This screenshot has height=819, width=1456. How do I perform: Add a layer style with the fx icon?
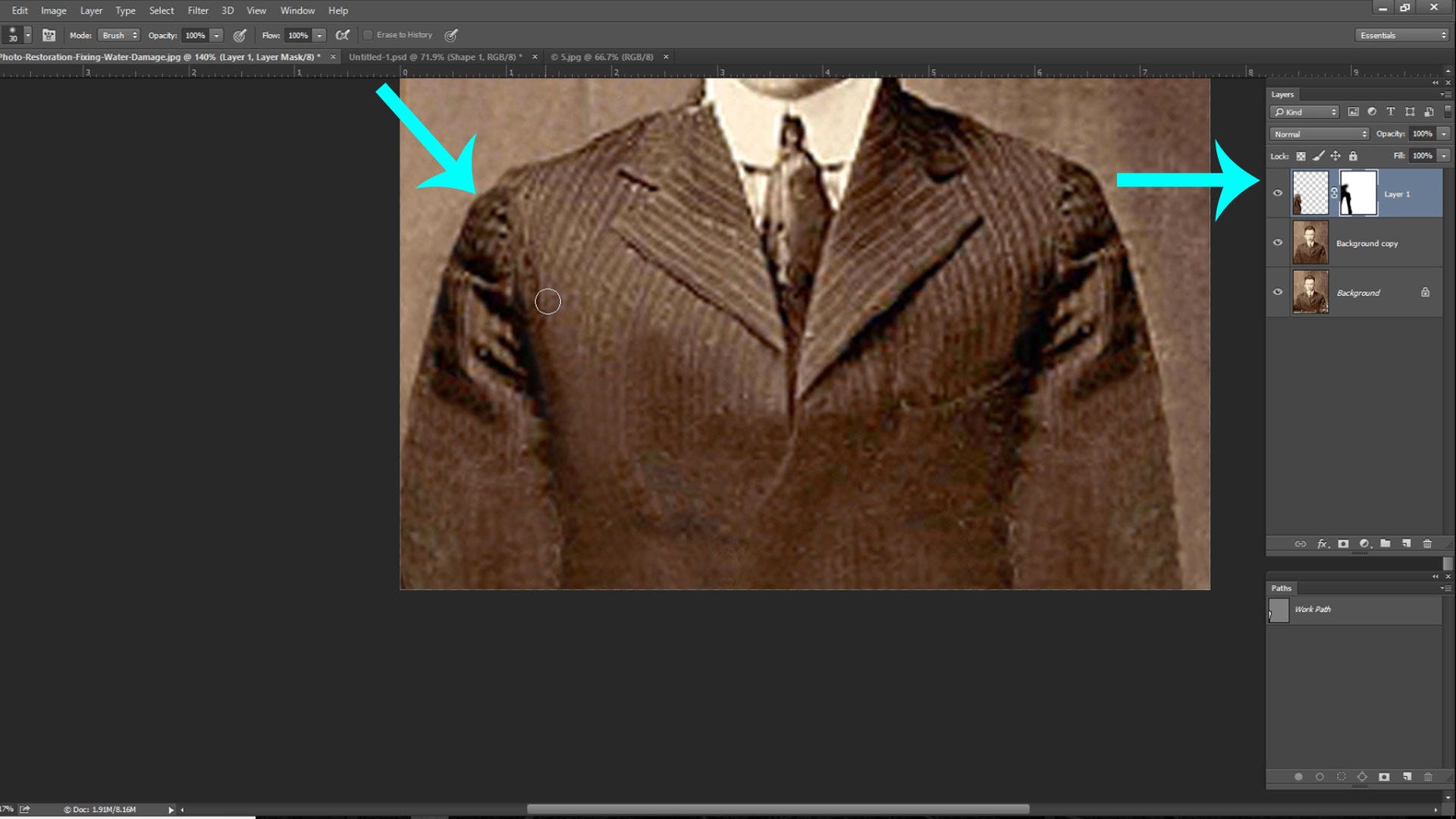pos(1321,544)
